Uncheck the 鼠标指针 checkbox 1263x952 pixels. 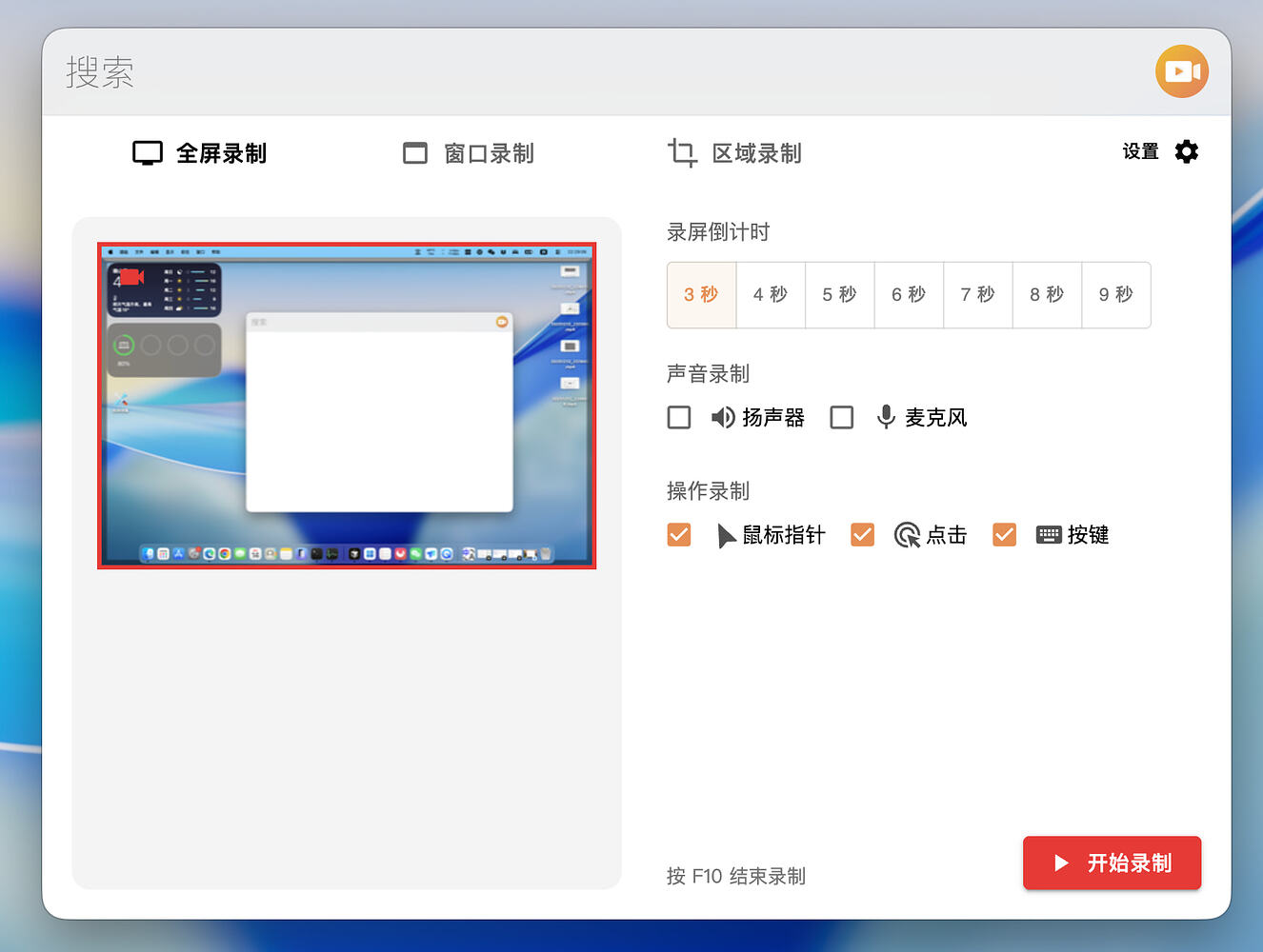[x=679, y=535]
